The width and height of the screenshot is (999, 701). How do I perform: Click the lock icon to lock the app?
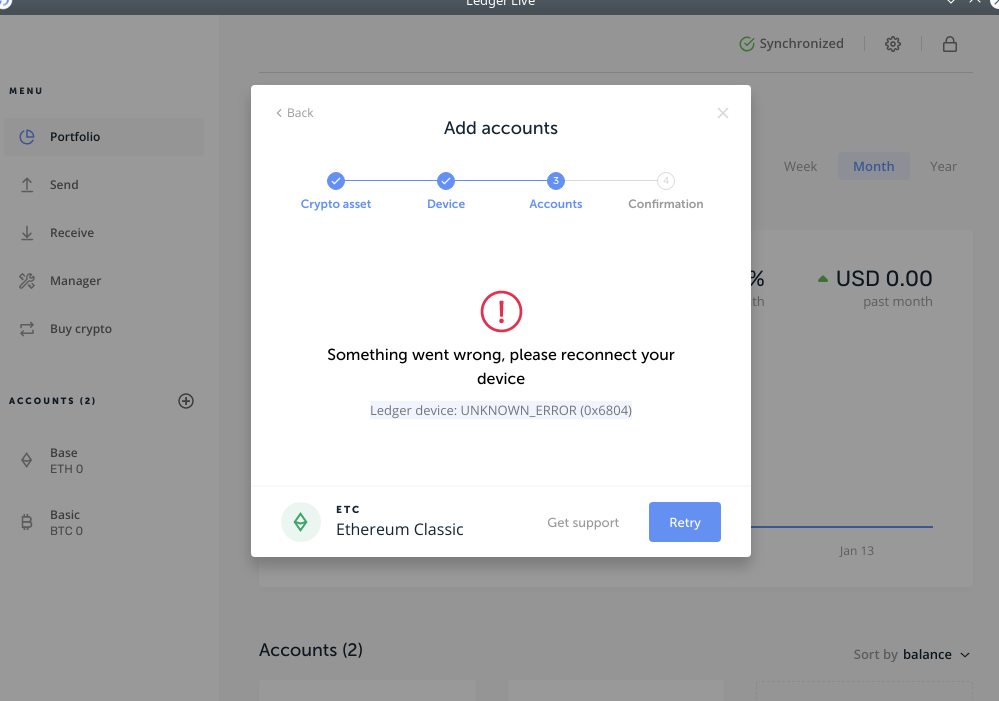[949, 43]
